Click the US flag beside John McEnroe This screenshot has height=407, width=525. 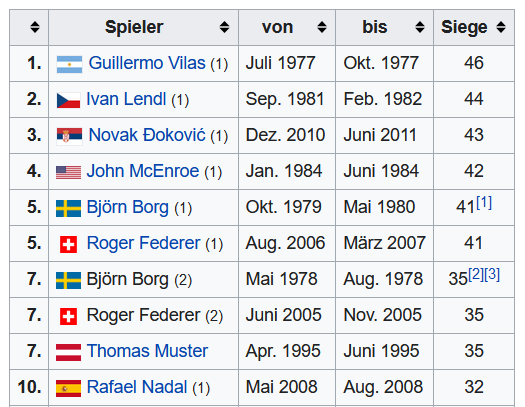[x=68, y=172]
